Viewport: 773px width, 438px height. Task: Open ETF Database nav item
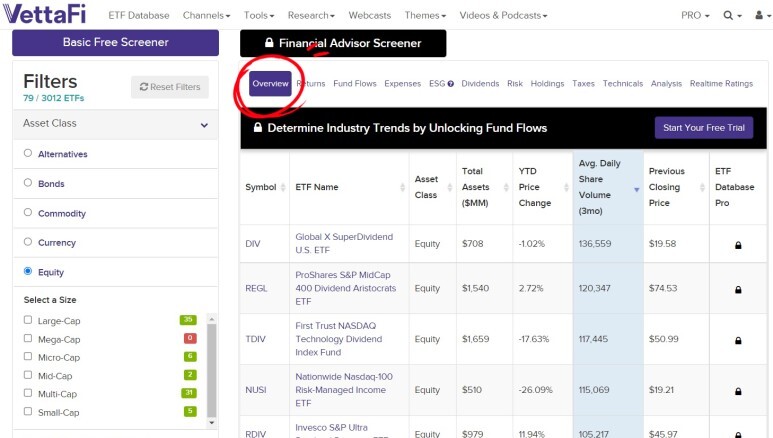coord(139,15)
